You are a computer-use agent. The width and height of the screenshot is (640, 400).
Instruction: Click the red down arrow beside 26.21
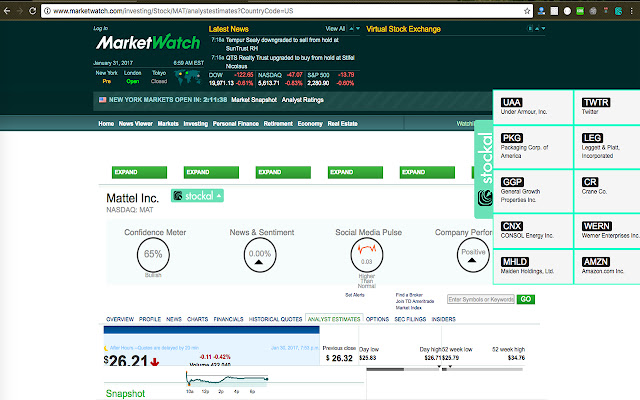pyautogui.click(x=154, y=362)
